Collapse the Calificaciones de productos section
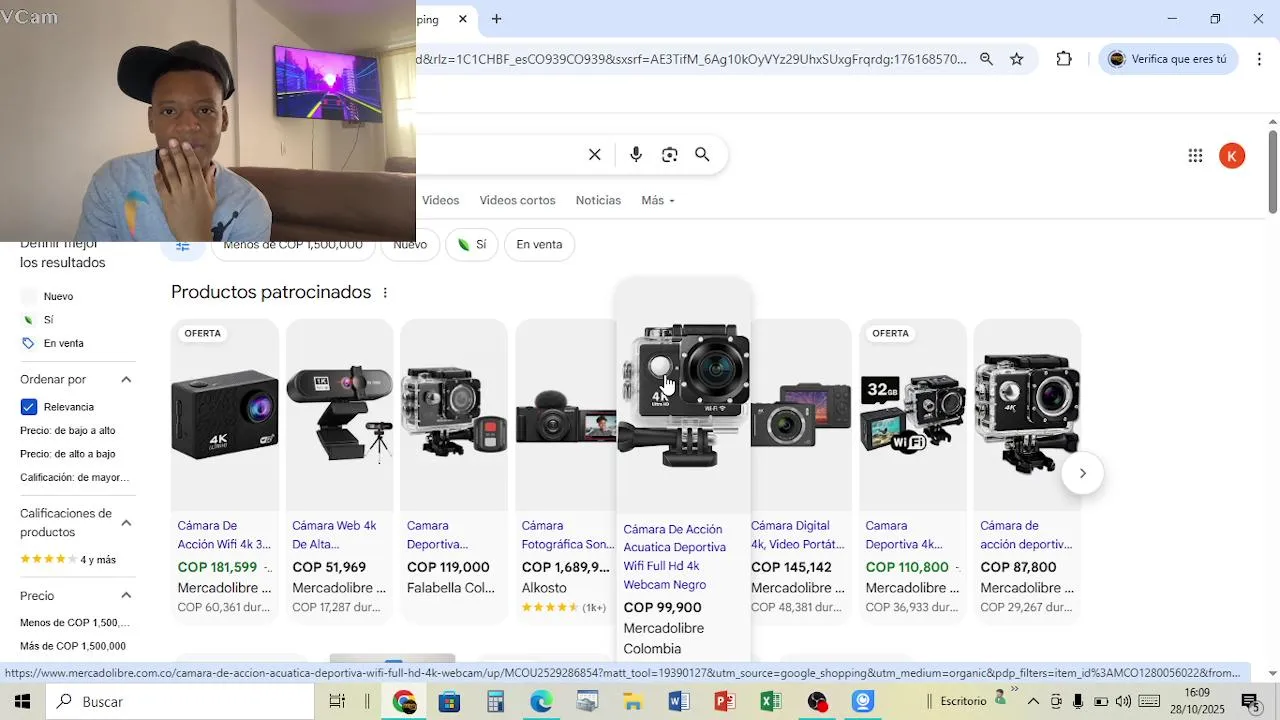1280x720 pixels. (x=126, y=522)
